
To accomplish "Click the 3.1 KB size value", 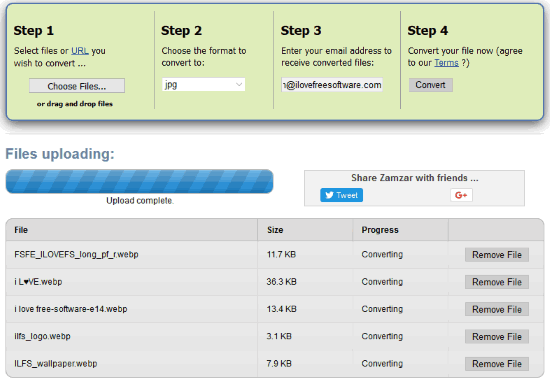I will coord(279,336).
